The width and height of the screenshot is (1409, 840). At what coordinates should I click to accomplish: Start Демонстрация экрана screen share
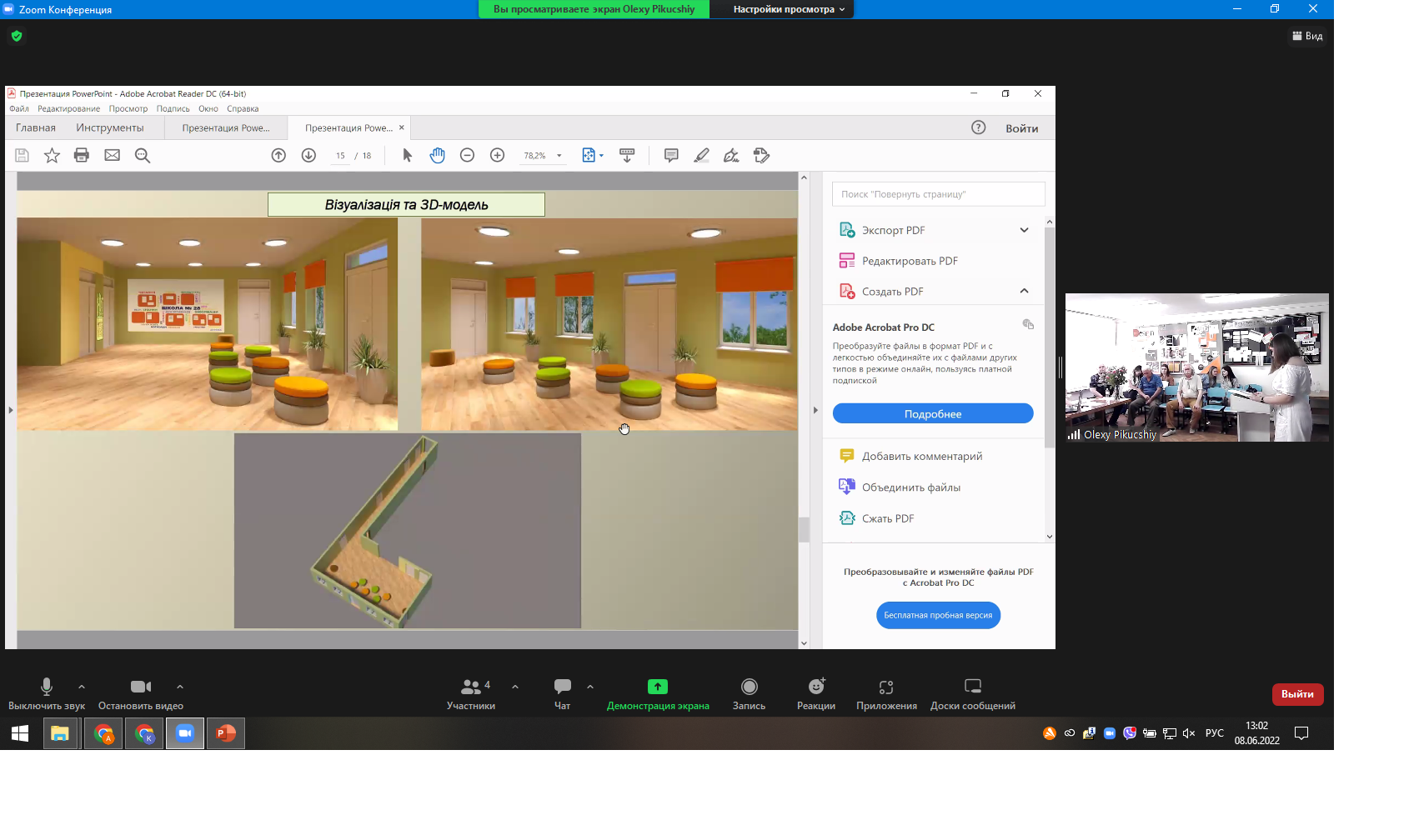(658, 693)
